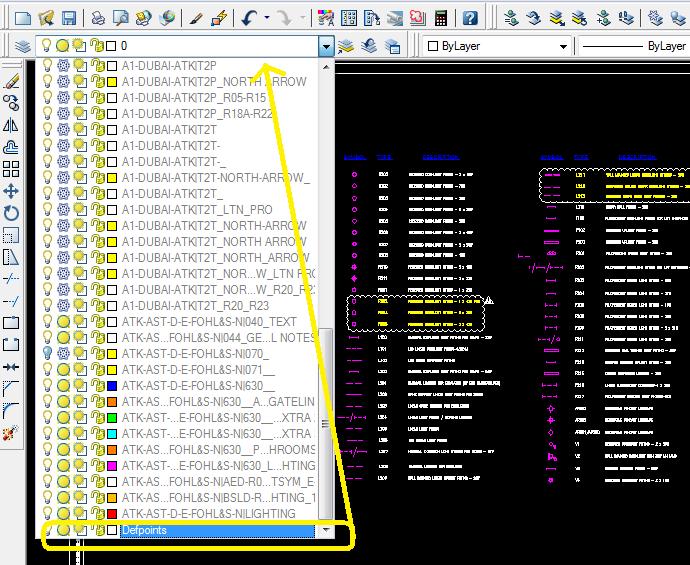
Task: Click the Copy Objects to New Layer icon
Action: (x=603, y=18)
